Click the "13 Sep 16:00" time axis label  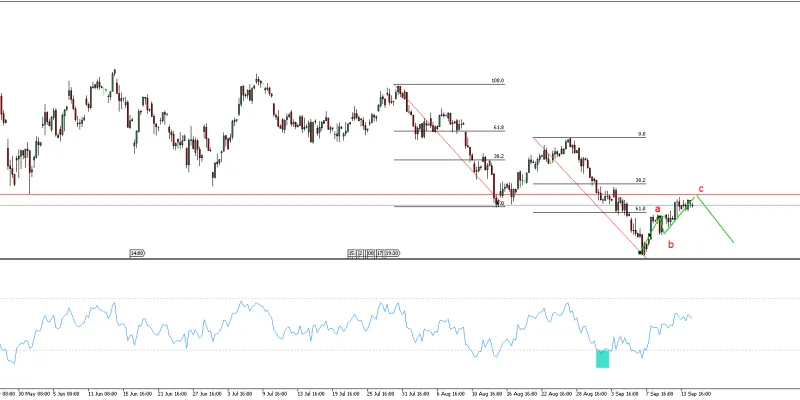tap(695, 394)
